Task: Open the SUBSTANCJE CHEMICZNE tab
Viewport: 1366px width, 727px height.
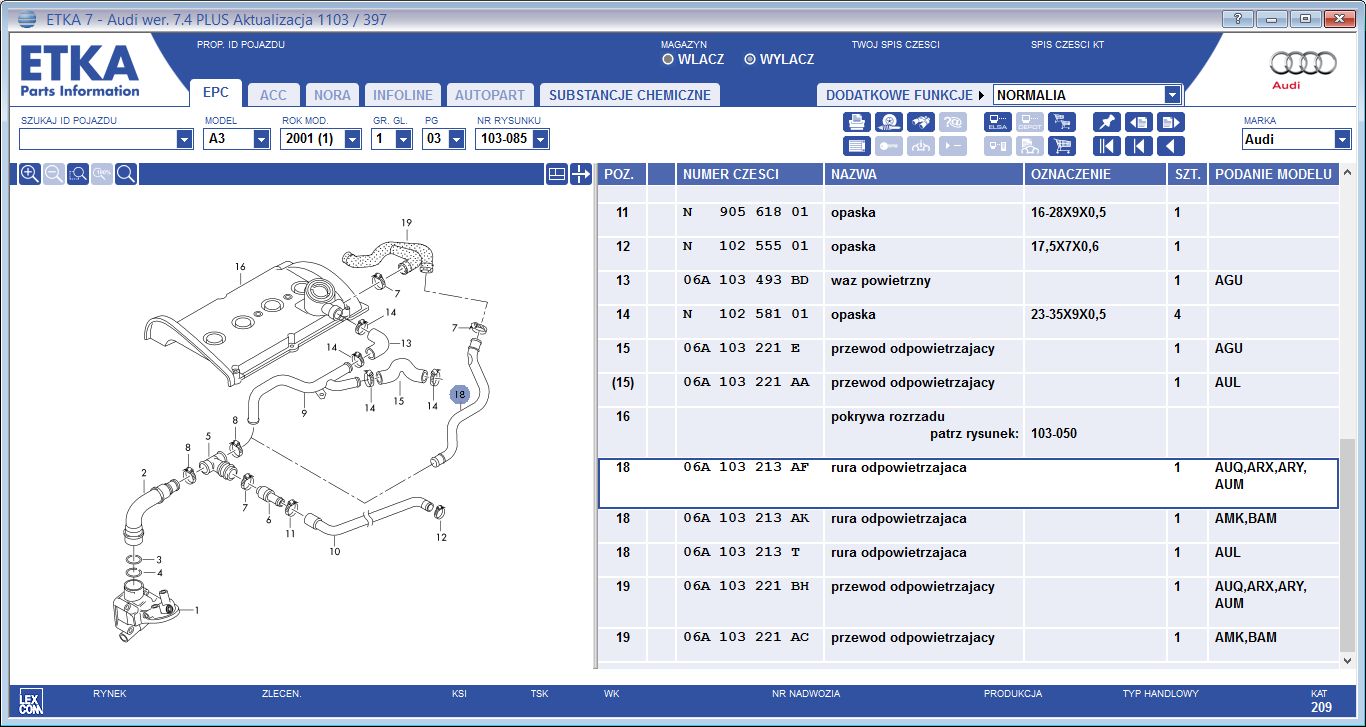Action: coord(630,95)
